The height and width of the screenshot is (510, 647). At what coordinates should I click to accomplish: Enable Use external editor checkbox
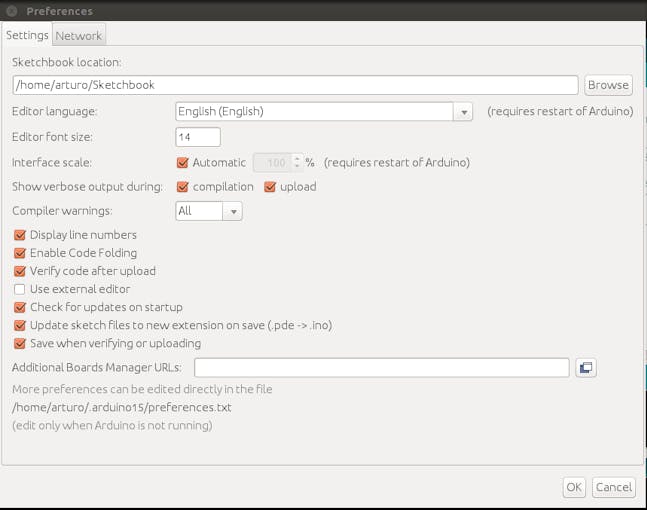point(20,289)
